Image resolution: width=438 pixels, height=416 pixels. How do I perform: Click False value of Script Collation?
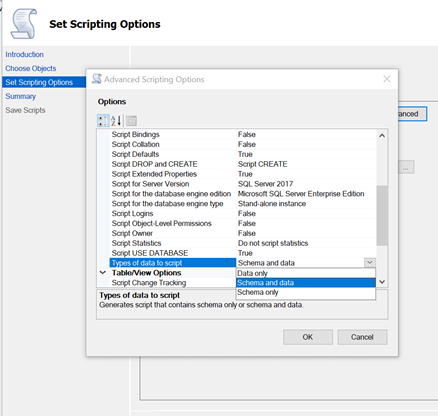(247, 144)
